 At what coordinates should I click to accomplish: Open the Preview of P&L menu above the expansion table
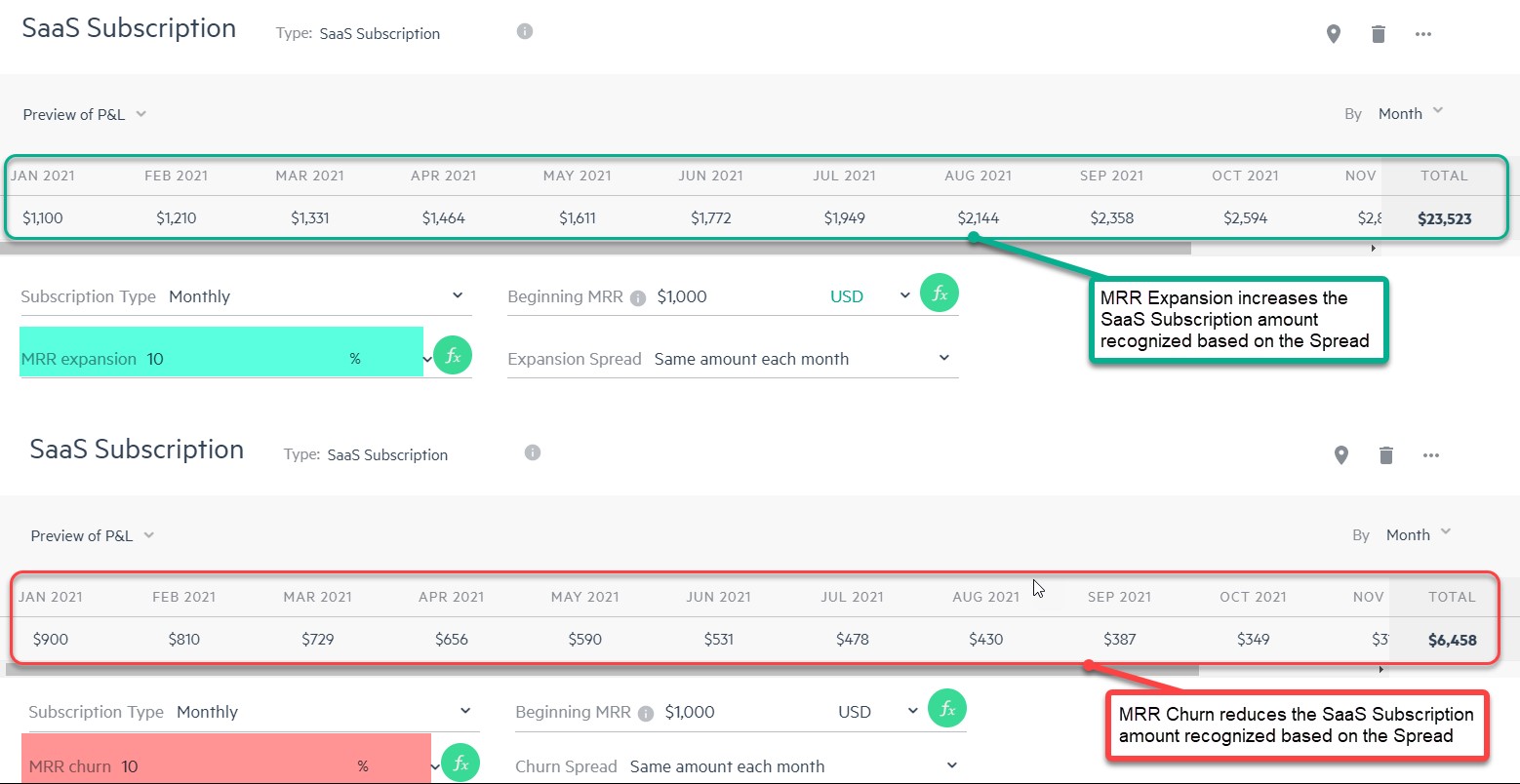[x=85, y=114]
